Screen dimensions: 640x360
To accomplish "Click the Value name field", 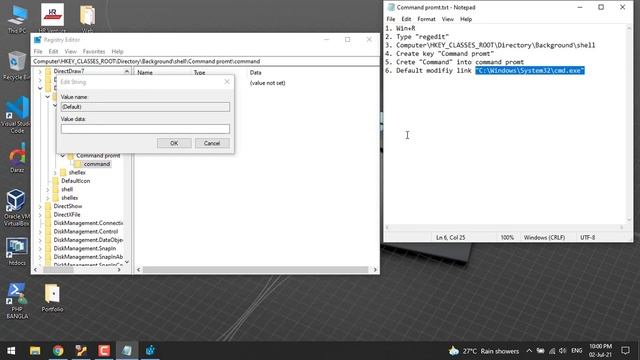I will click(145, 107).
